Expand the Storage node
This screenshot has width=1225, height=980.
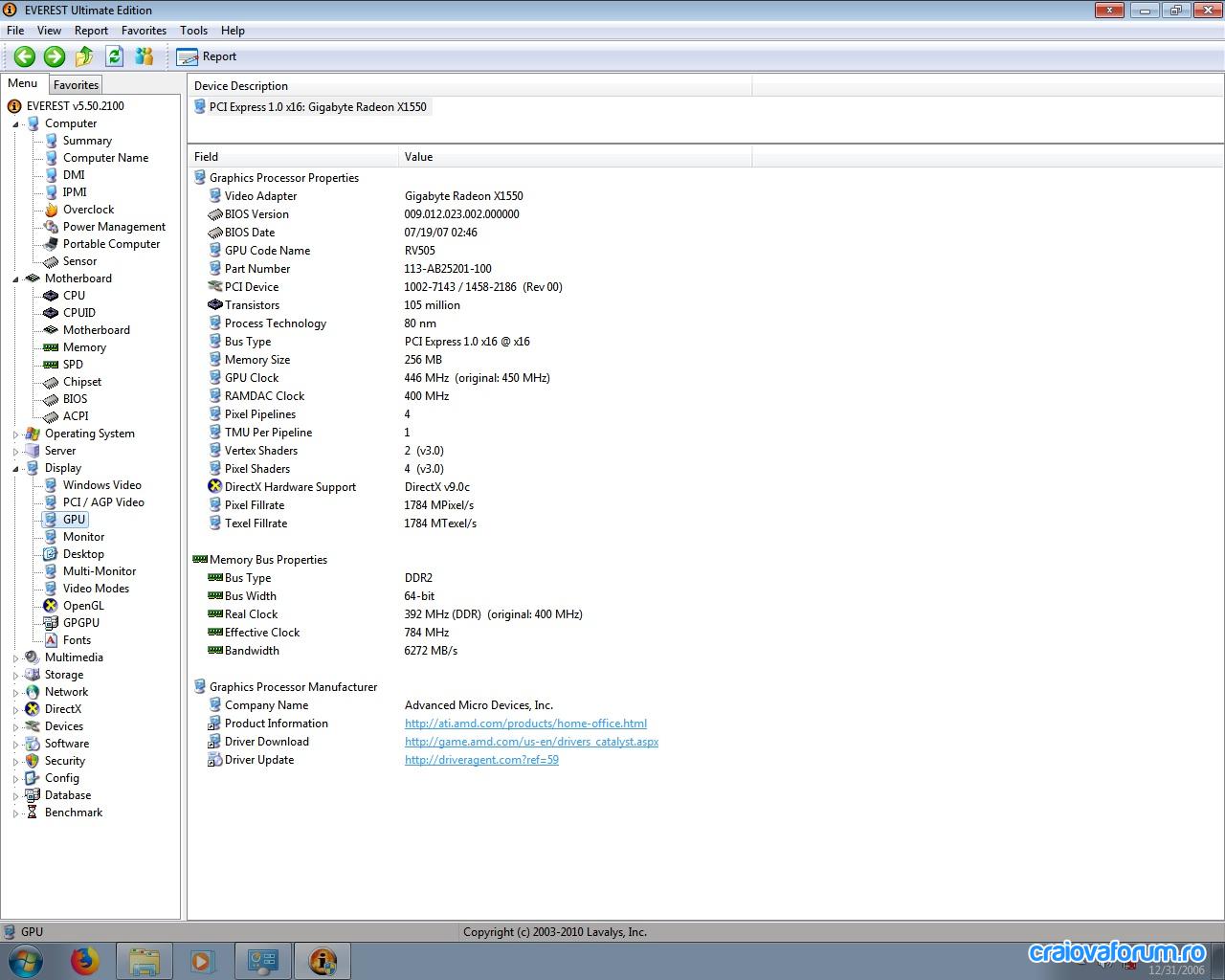tap(15, 676)
